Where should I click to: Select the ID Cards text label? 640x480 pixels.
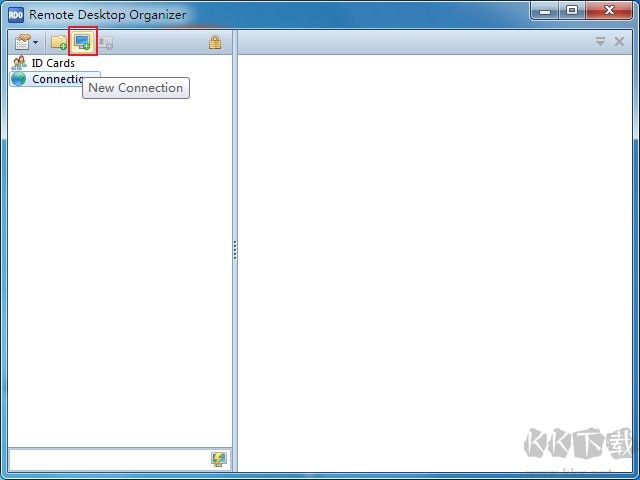coord(53,63)
